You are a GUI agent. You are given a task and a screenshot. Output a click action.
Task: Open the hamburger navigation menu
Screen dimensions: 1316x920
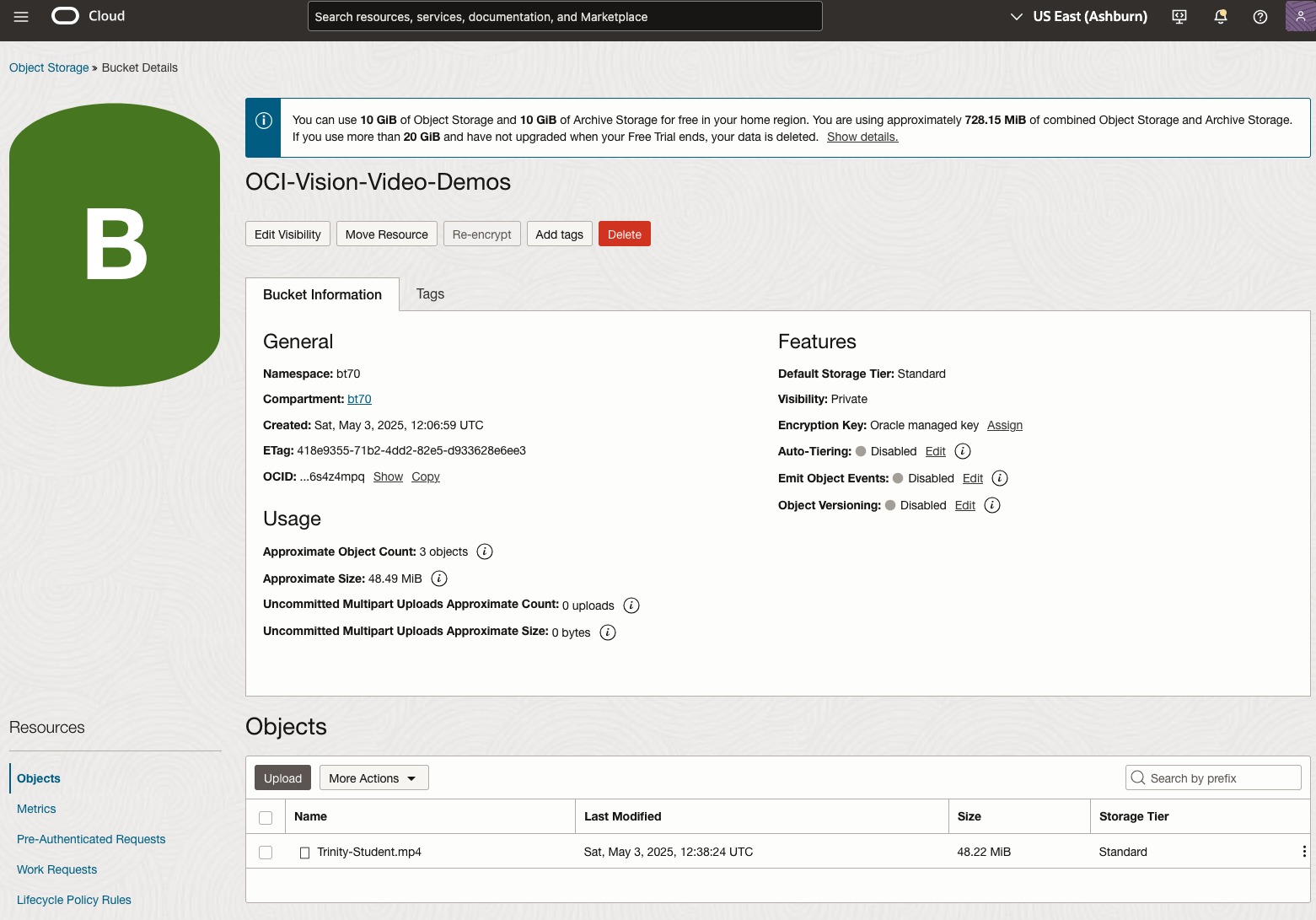coord(21,17)
